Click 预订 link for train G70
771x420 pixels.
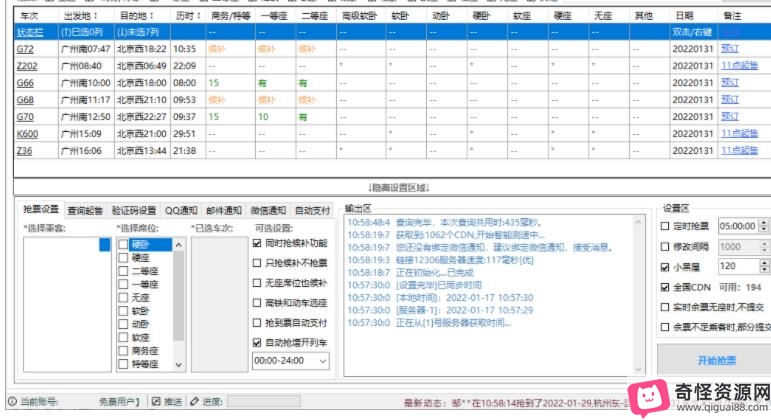tap(730, 117)
